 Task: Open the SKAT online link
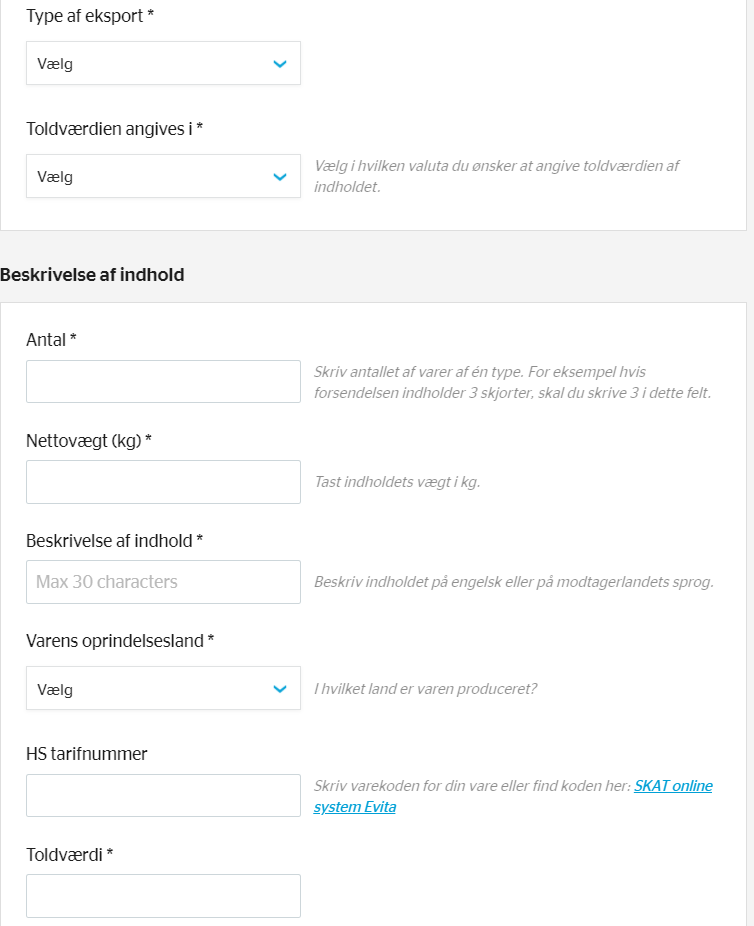point(673,785)
